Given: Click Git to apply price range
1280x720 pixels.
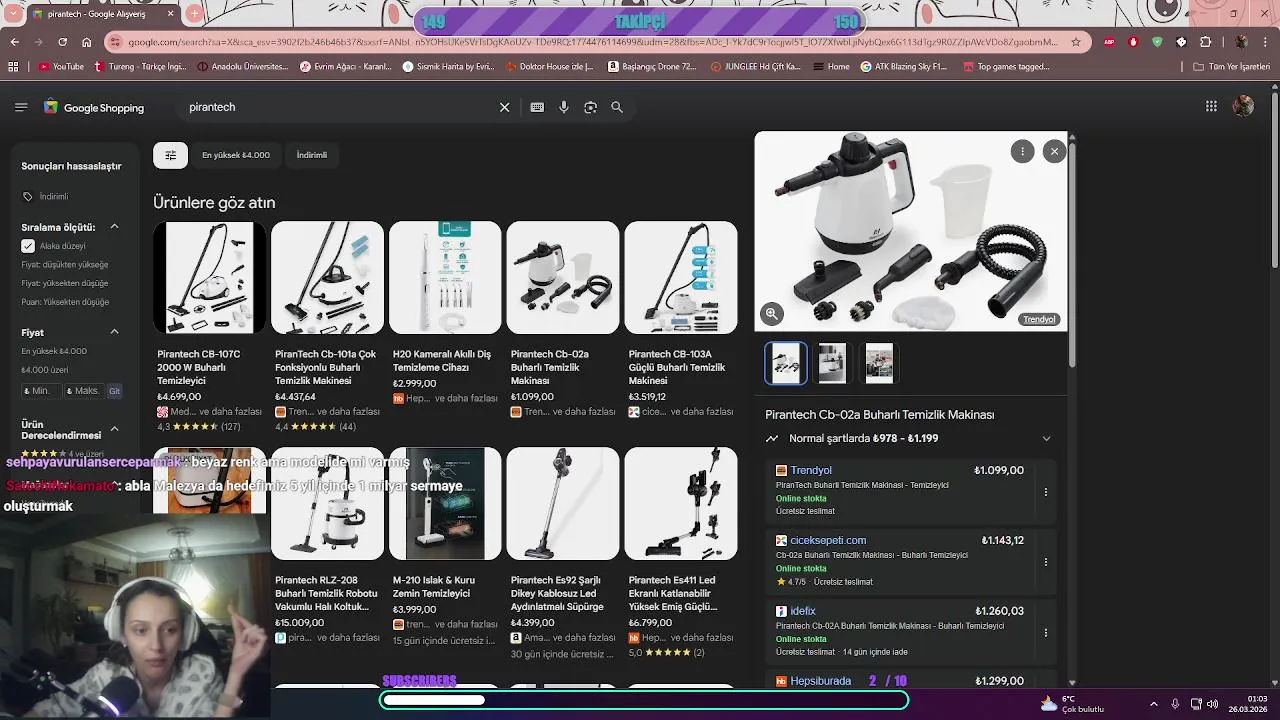Looking at the screenshot, I should [114, 391].
